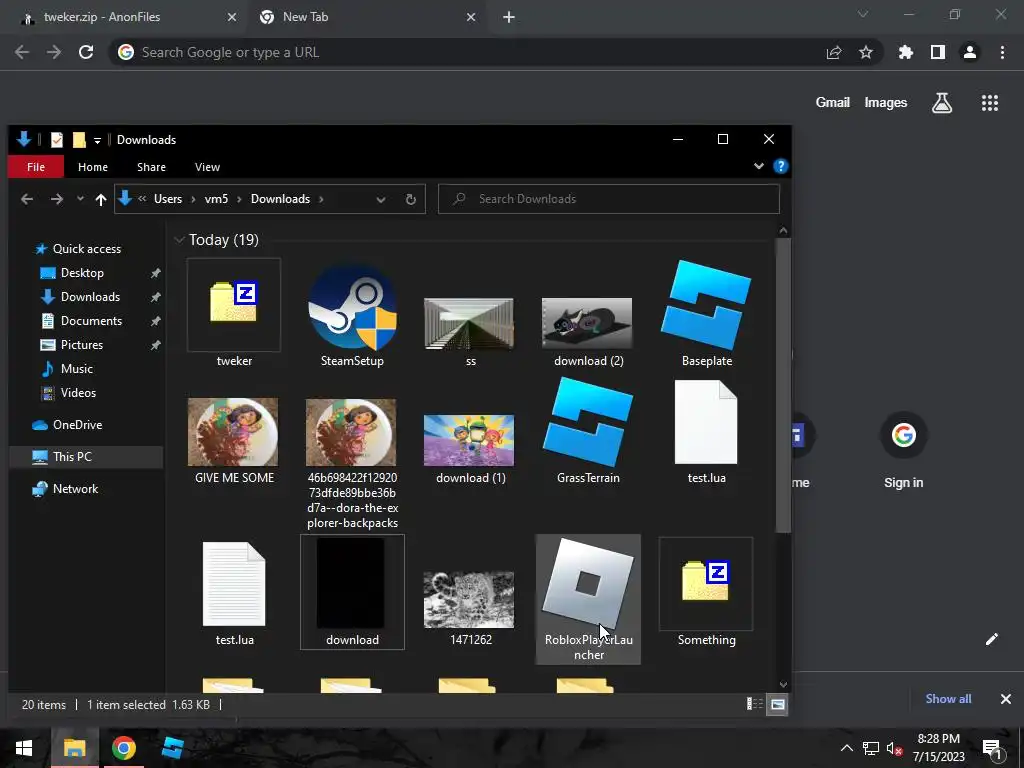Viewport: 1024px width, 768px height.
Task: Open the File menu in Explorer
Action: pyautogui.click(x=36, y=167)
